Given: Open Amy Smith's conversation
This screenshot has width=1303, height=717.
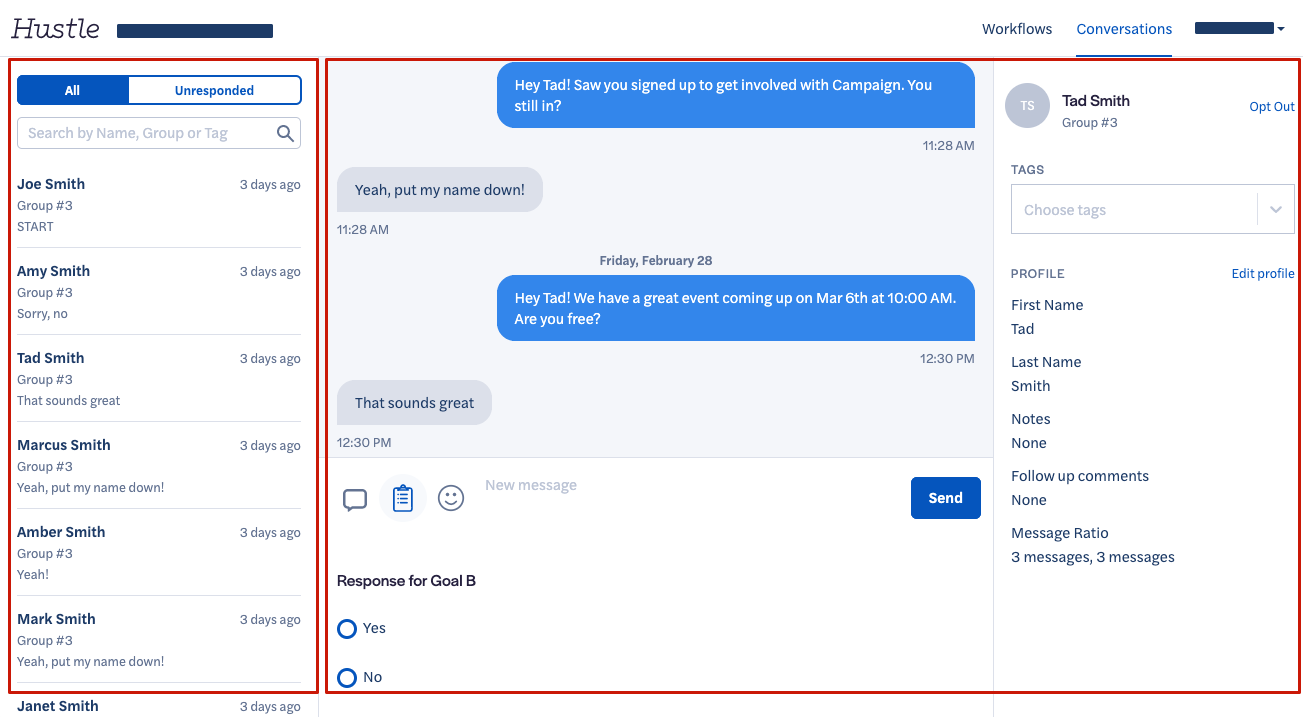Looking at the screenshot, I should (x=159, y=291).
